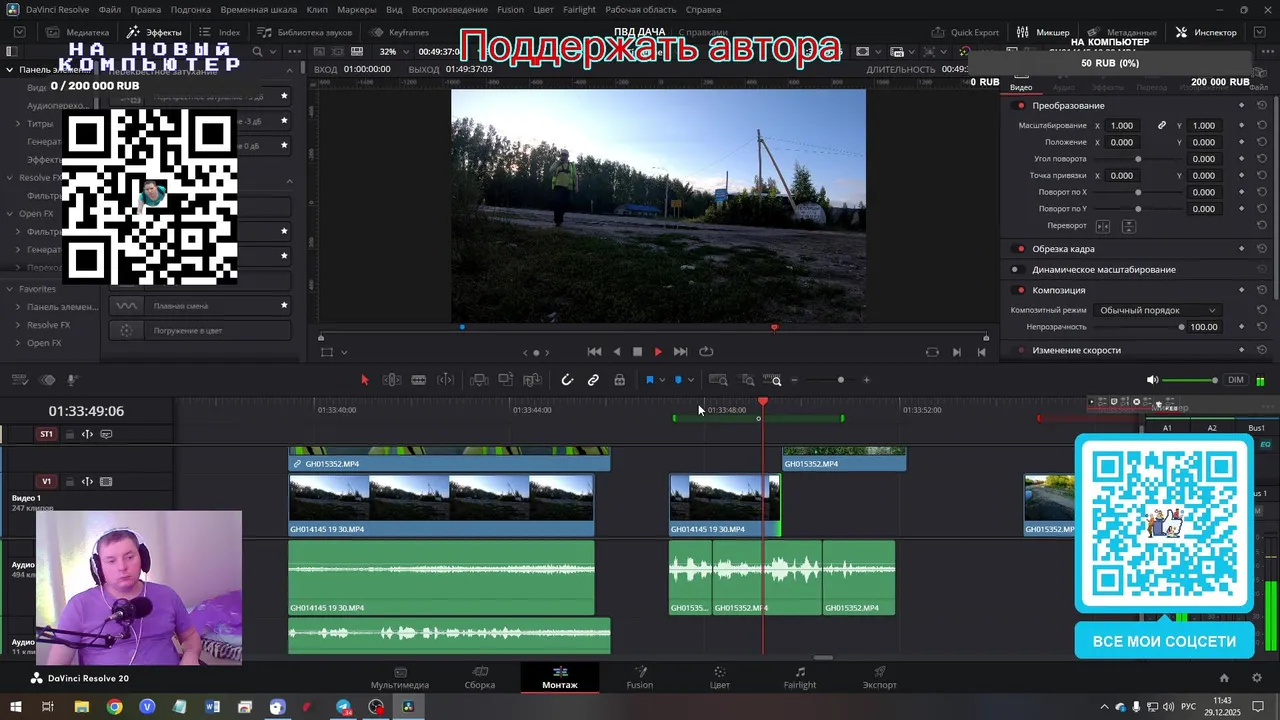Image resolution: width=1280 pixels, height=720 pixels.
Task: Show the Медиатека panel
Action: (x=77, y=32)
